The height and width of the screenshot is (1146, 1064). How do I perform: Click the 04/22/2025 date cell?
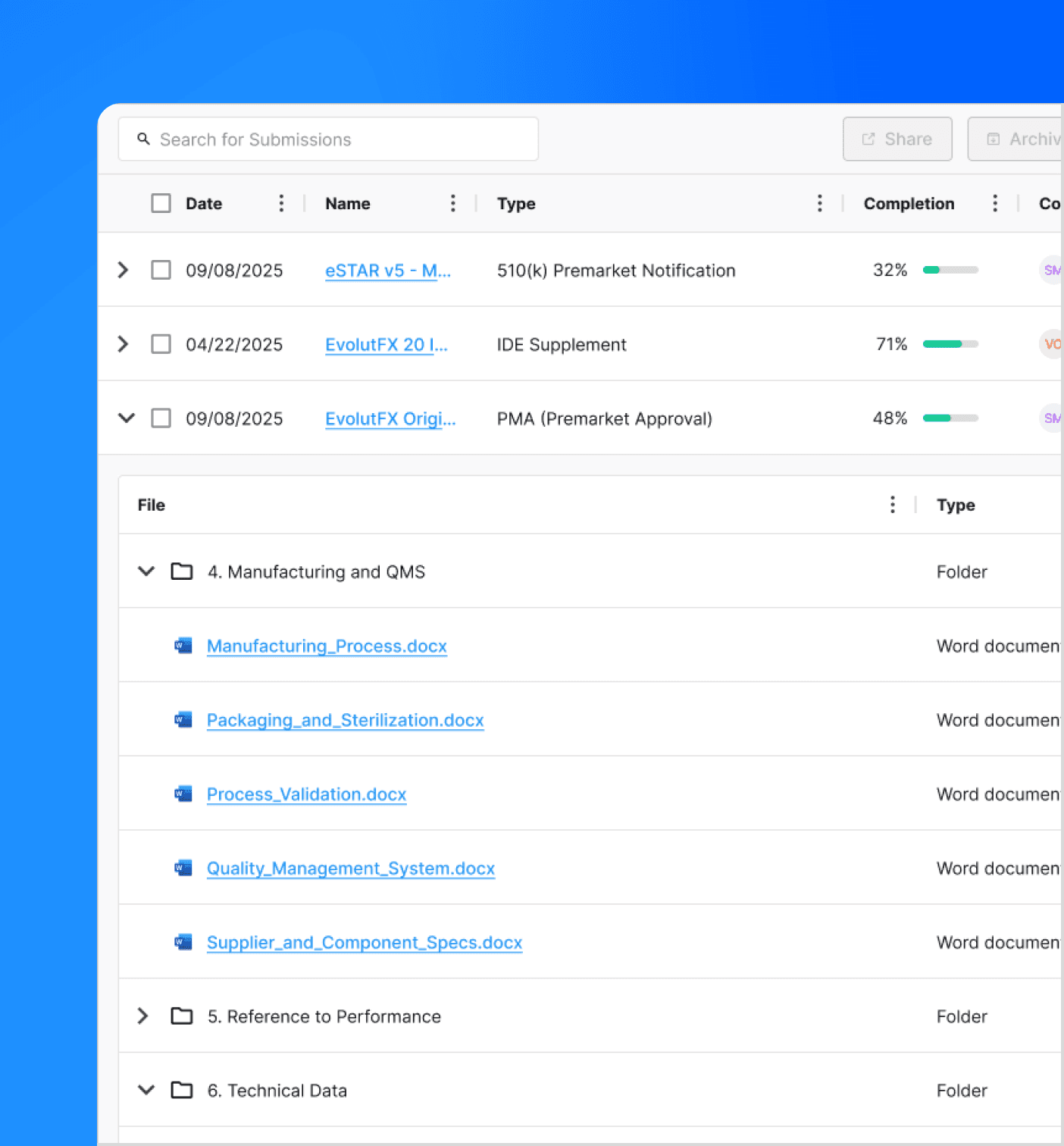click(x=234, y=345)
